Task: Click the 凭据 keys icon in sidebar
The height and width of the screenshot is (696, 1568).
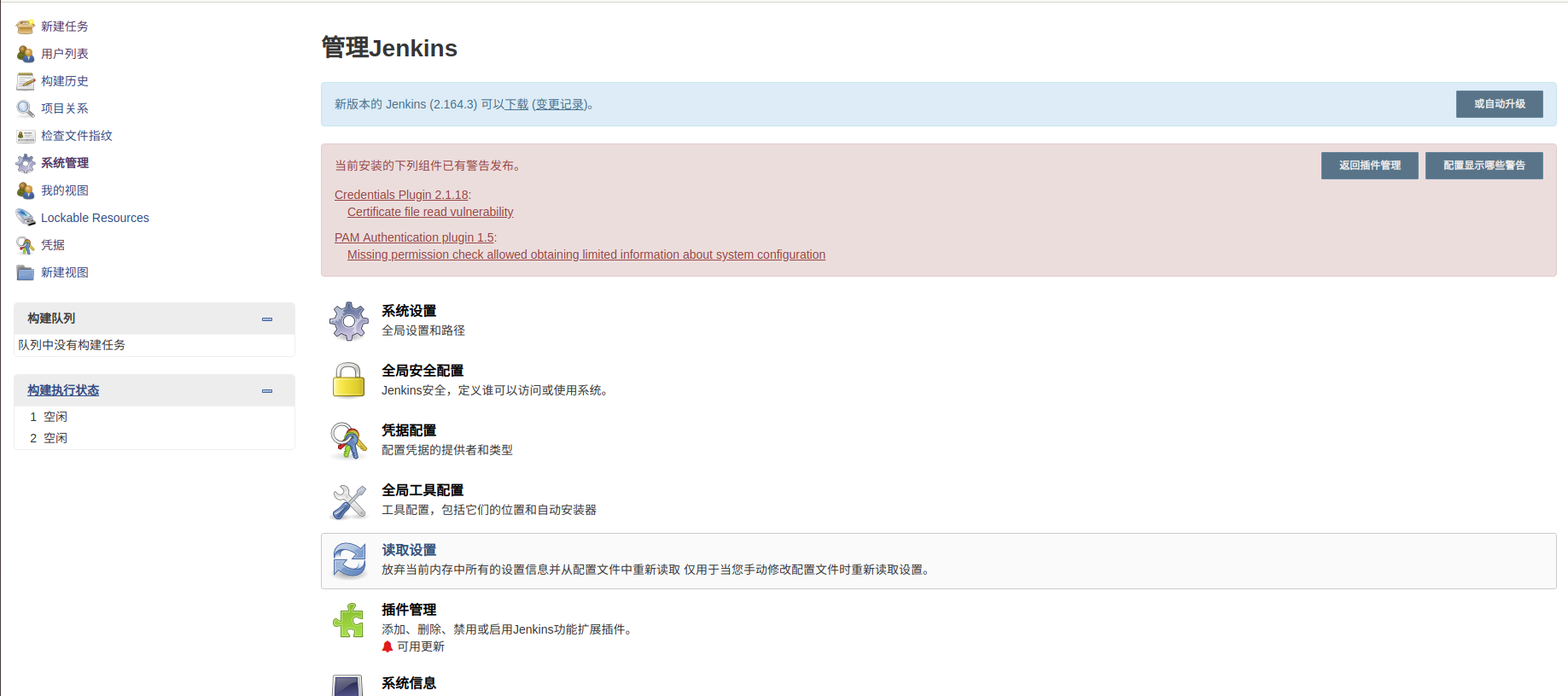Action: coord(26,245)
